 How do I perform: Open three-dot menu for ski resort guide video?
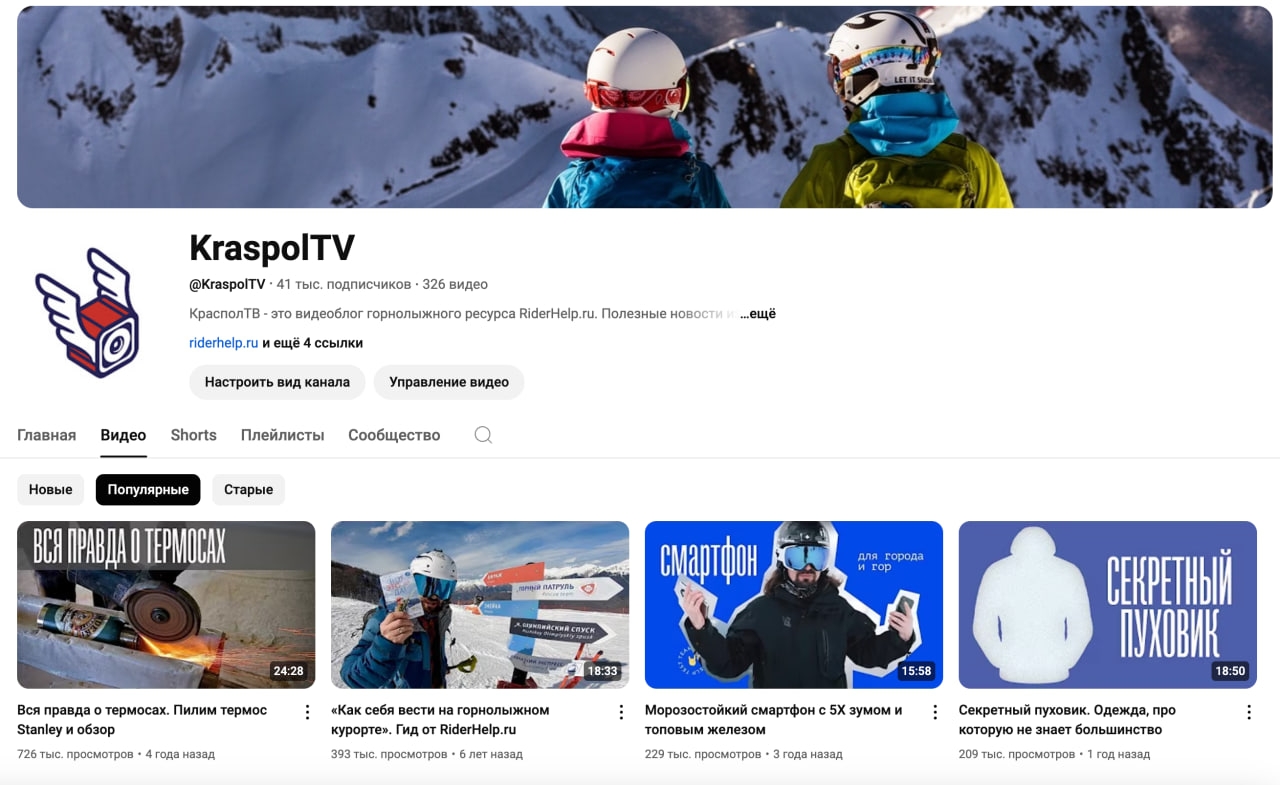pyautogui.click(x=621, y=712)
